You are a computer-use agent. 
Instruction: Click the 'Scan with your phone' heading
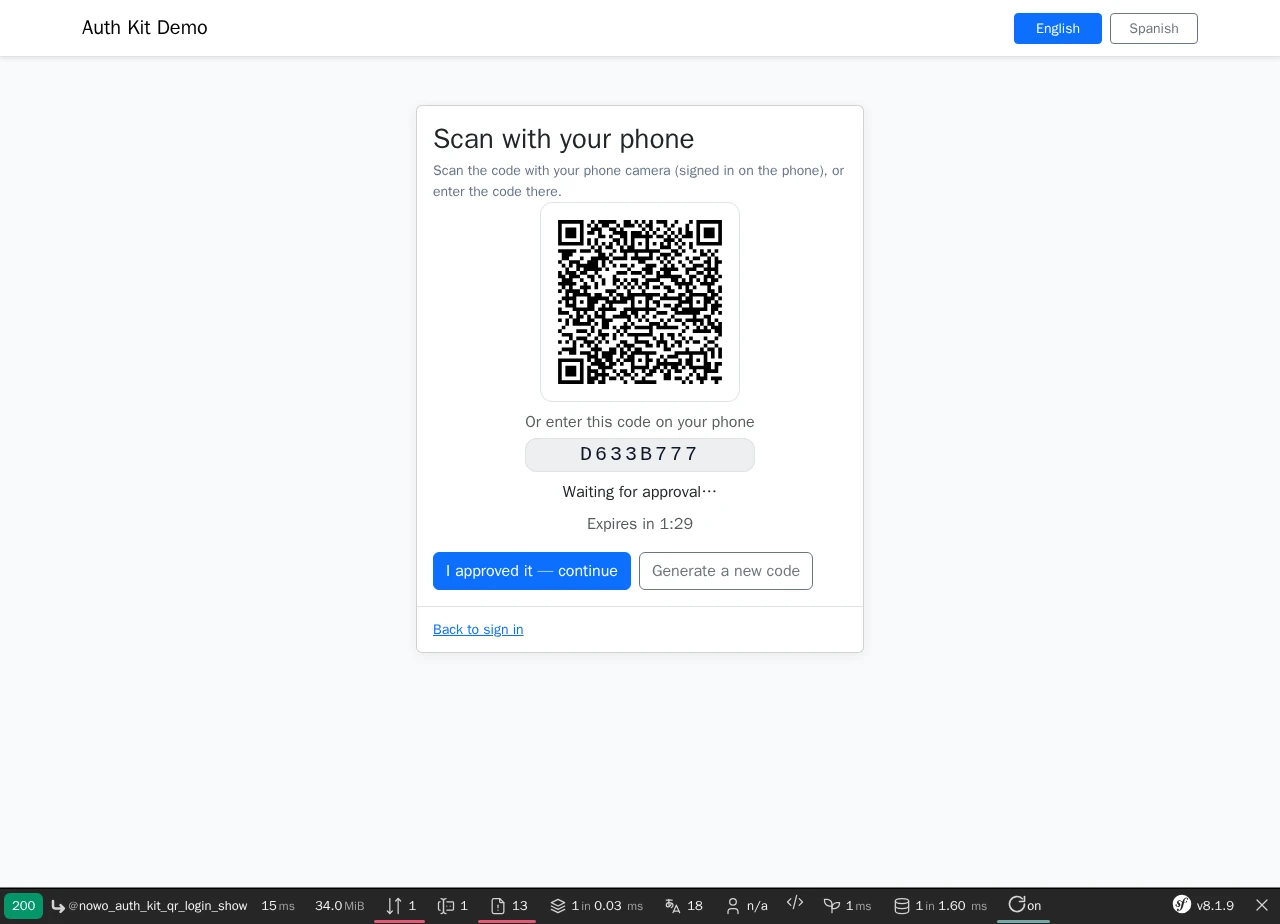(564, 139)
